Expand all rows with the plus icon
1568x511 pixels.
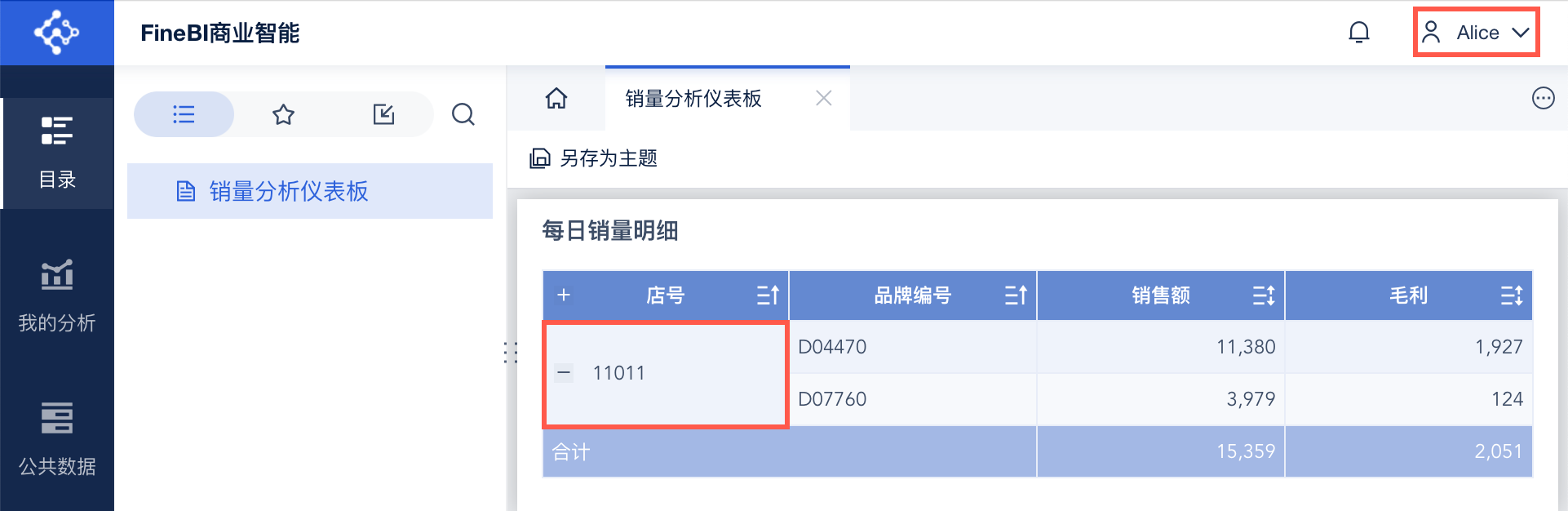pyautogui.click(x=564, y=295)
